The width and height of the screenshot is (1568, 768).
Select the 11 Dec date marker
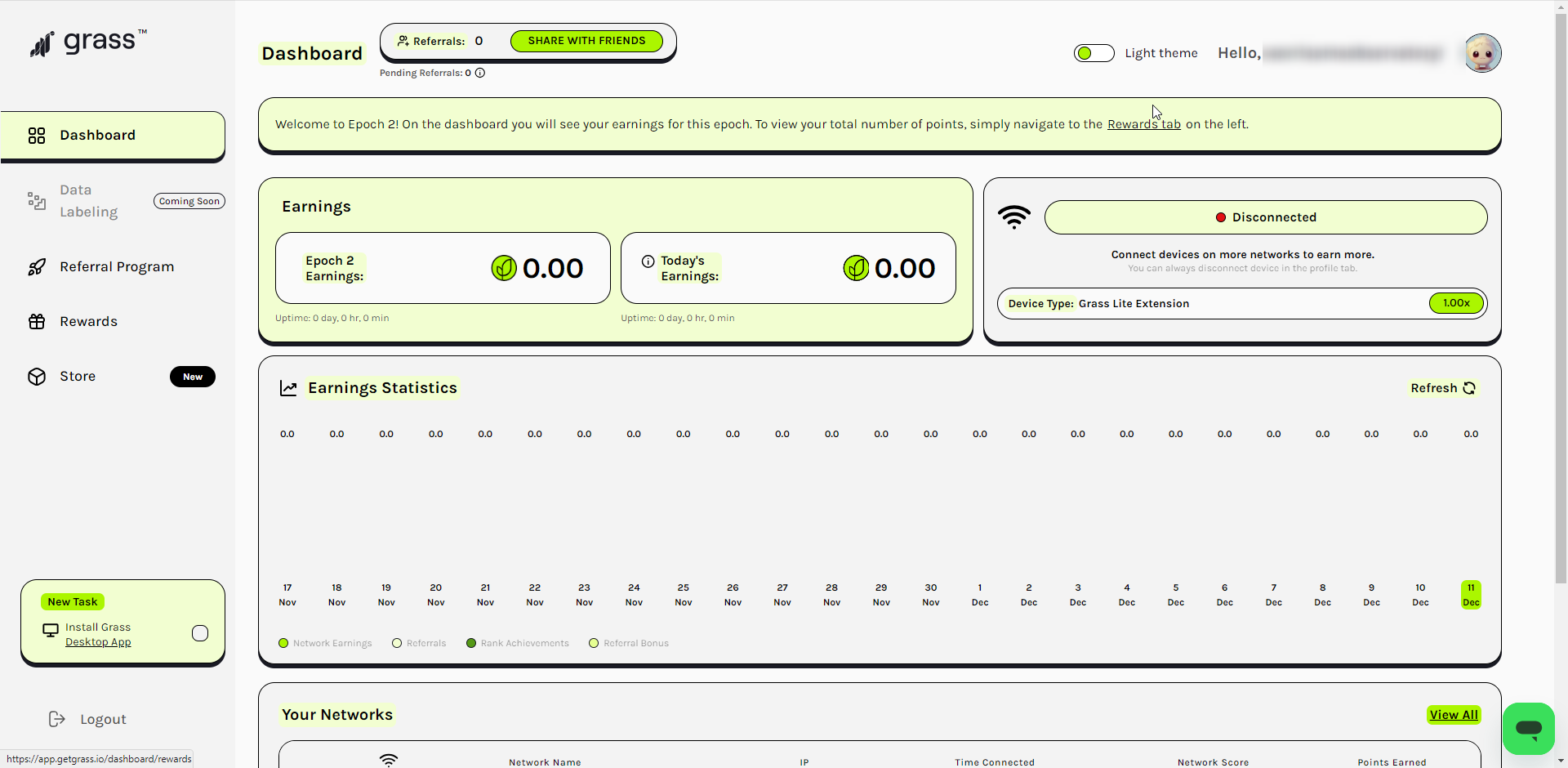pyautogui.click(x=1471, y=595)
